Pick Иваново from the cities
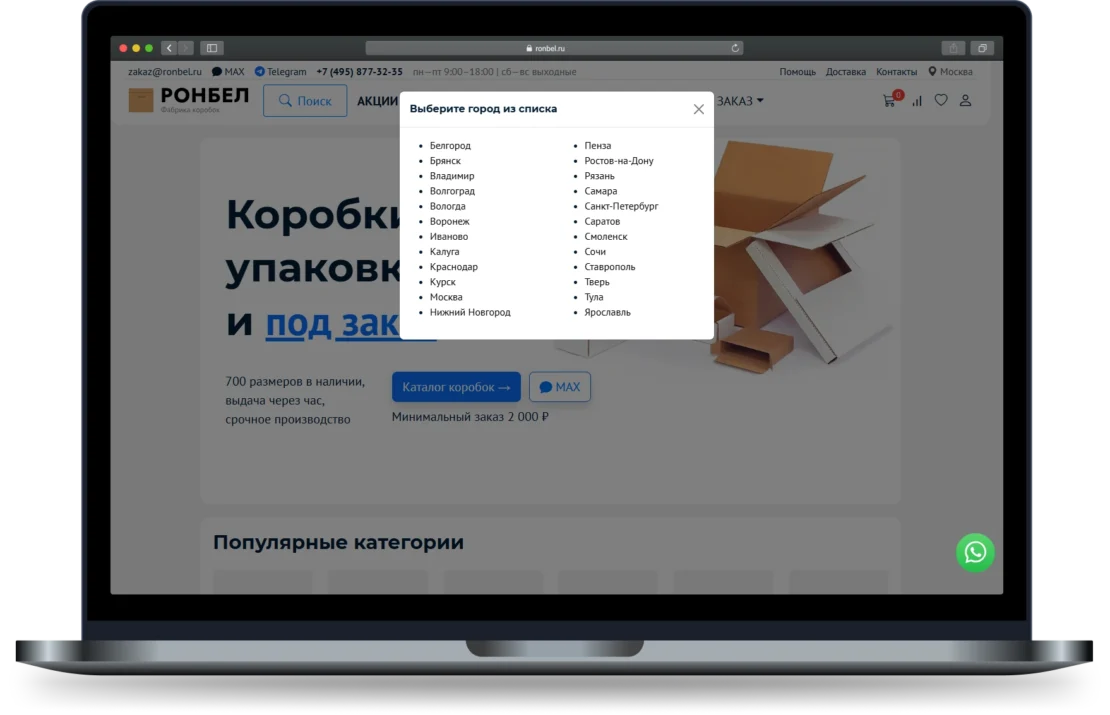 (x=448, y=236)
